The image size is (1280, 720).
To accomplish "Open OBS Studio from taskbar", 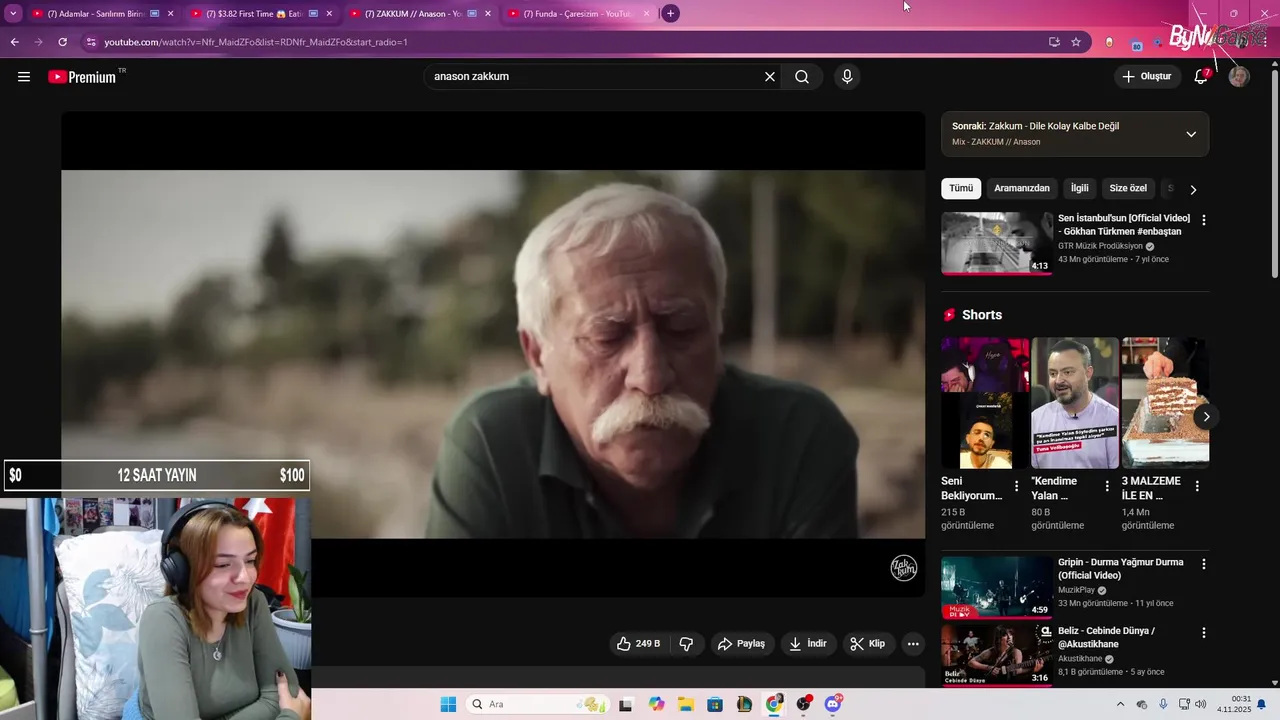I will pos(804,704).
